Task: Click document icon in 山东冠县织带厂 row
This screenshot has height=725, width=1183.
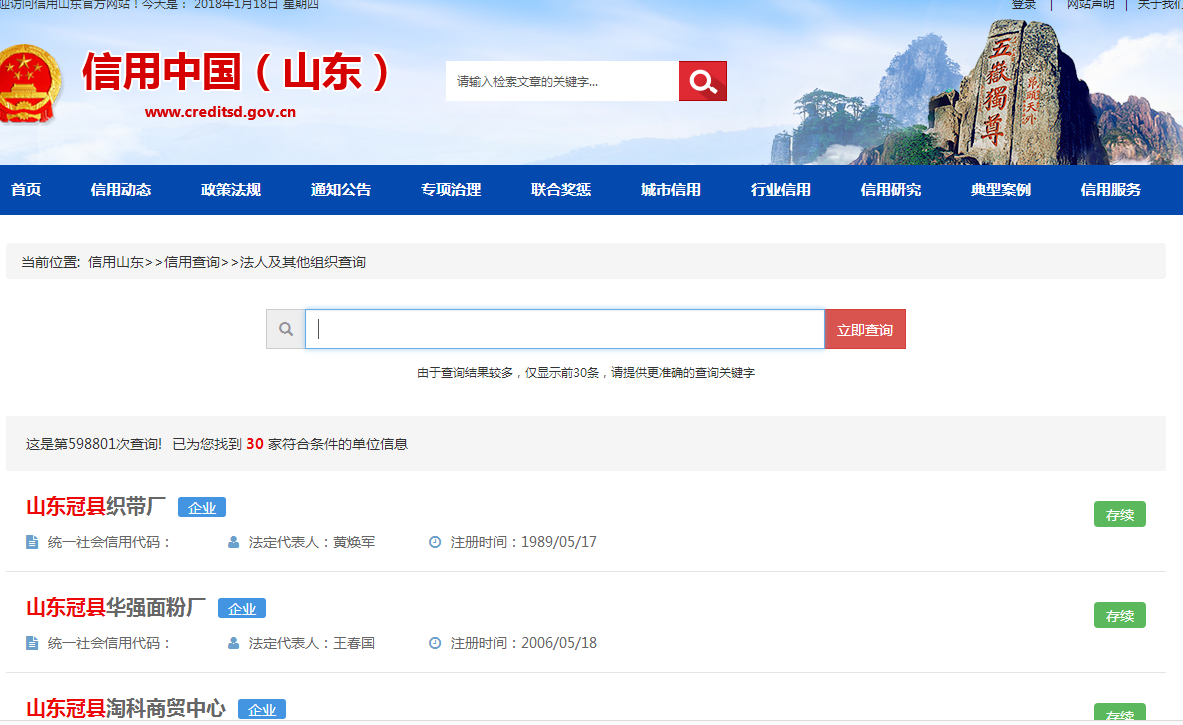Action: pyautogui.click(x=32, y=542)
